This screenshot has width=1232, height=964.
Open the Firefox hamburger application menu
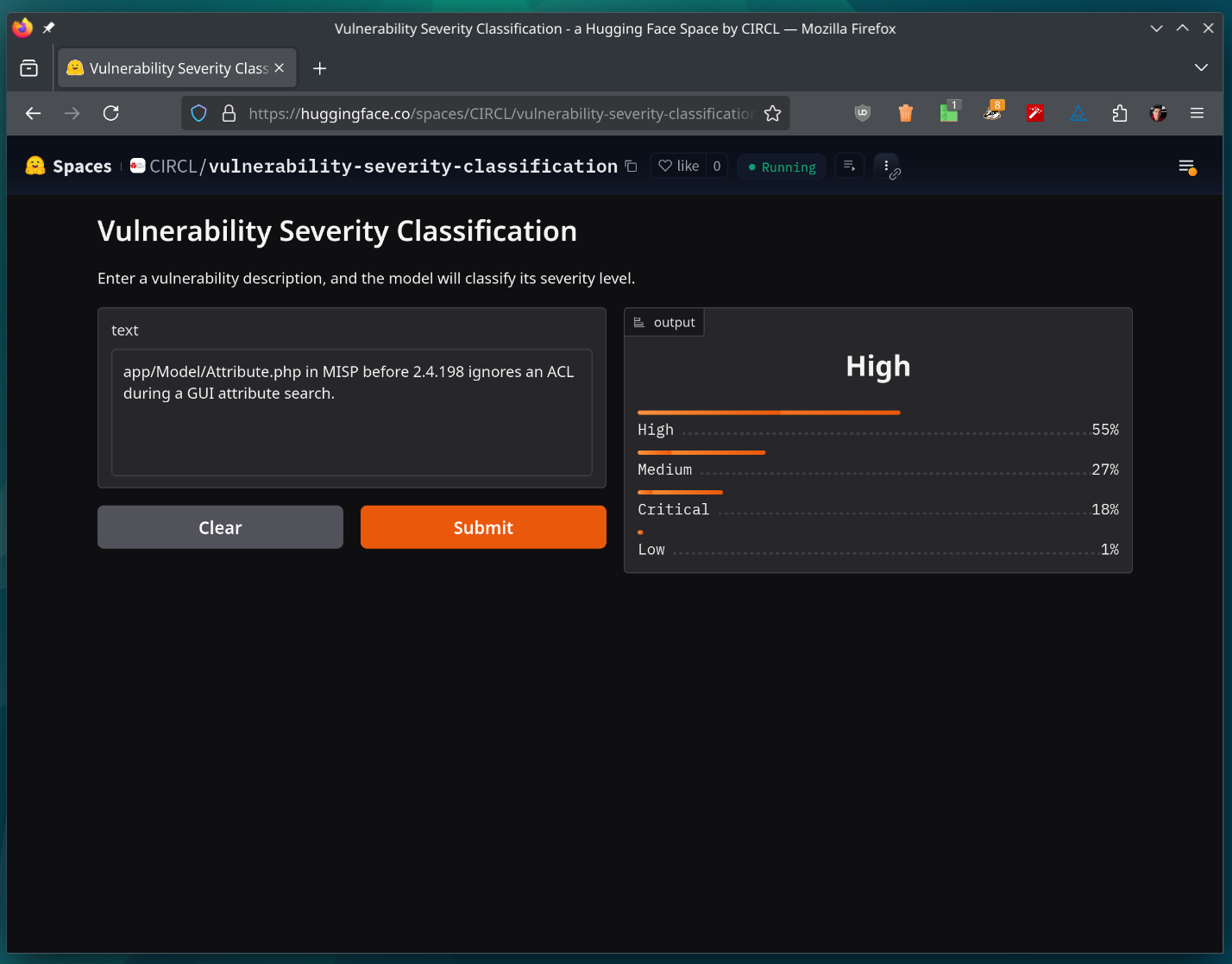click(x=1197, y=113)
